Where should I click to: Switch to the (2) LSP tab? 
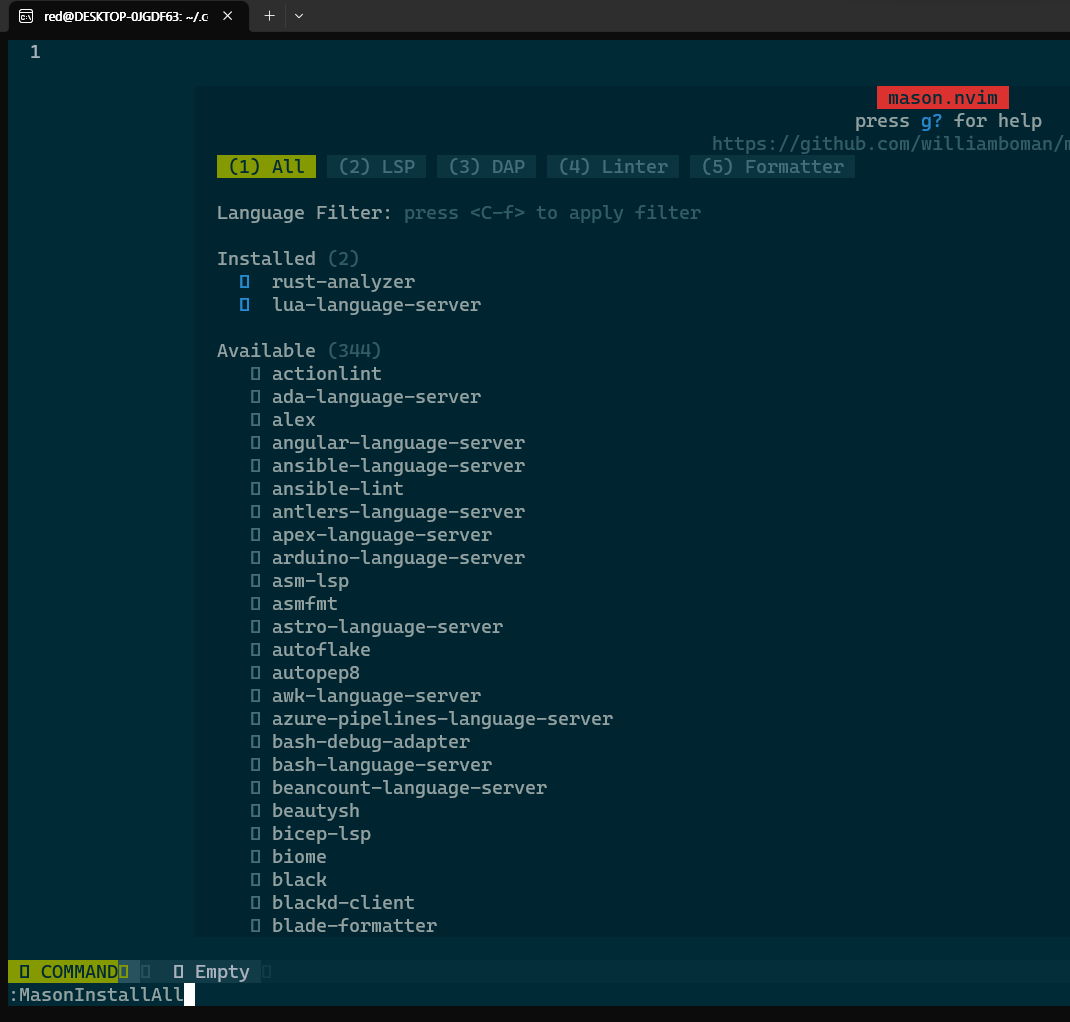377,166
